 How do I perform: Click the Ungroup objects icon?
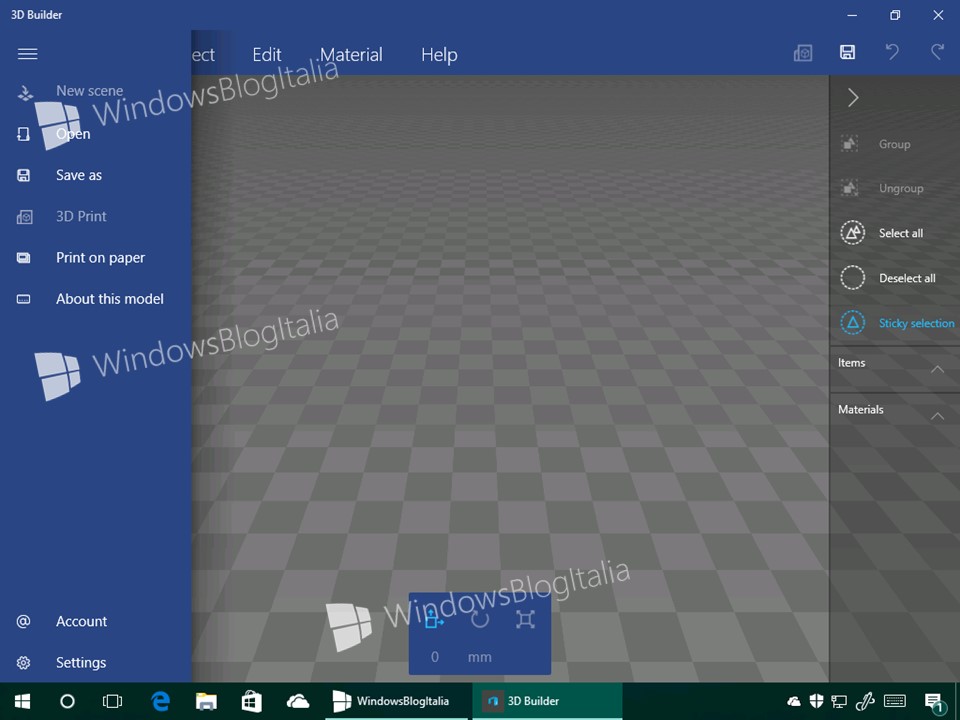point(850,188)
